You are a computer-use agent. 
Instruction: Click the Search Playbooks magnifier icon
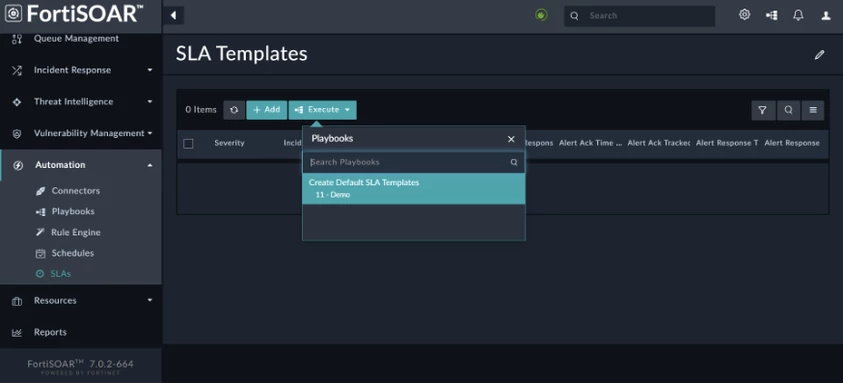[x=514, y=162]
